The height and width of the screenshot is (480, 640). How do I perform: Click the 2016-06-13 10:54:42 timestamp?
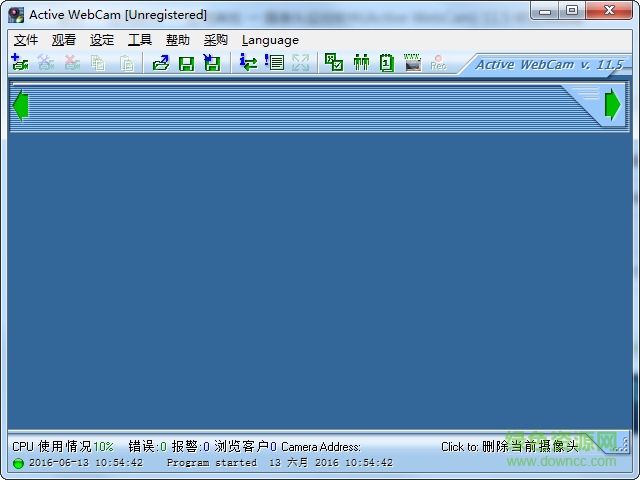(x=86, y=463)
